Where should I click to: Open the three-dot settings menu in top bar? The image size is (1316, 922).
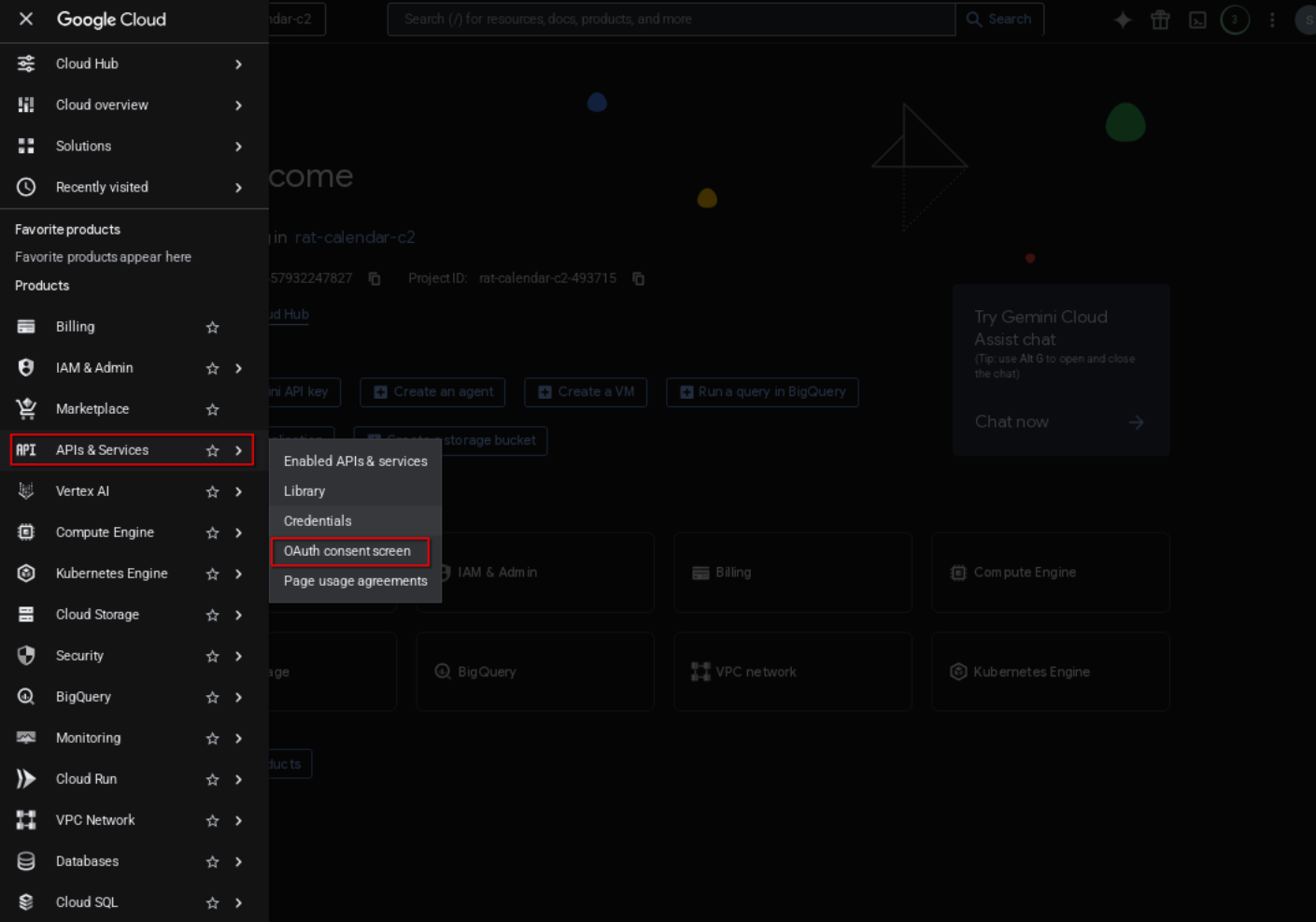pos(1272,20)
